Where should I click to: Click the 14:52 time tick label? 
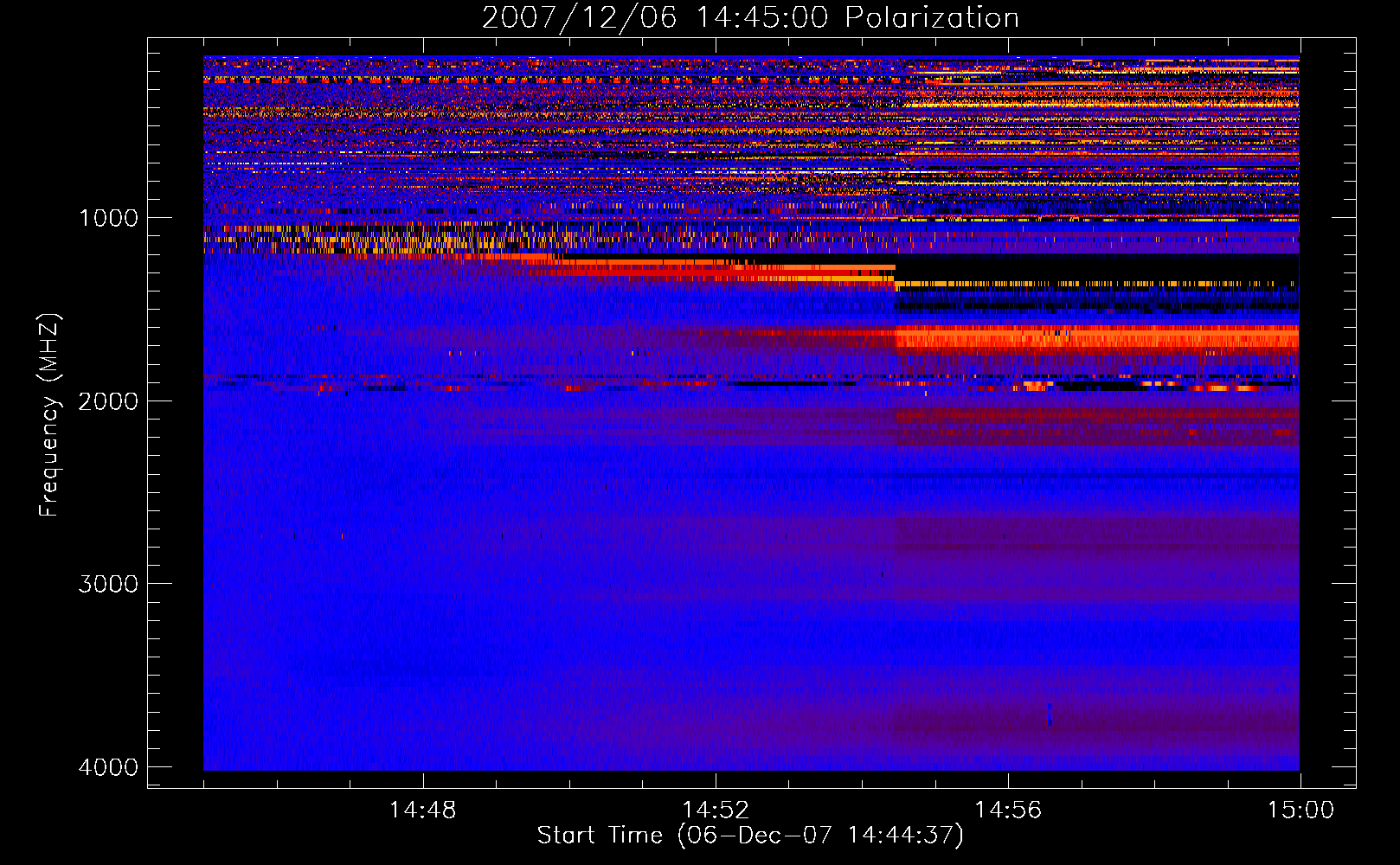[x=715, y=811]
